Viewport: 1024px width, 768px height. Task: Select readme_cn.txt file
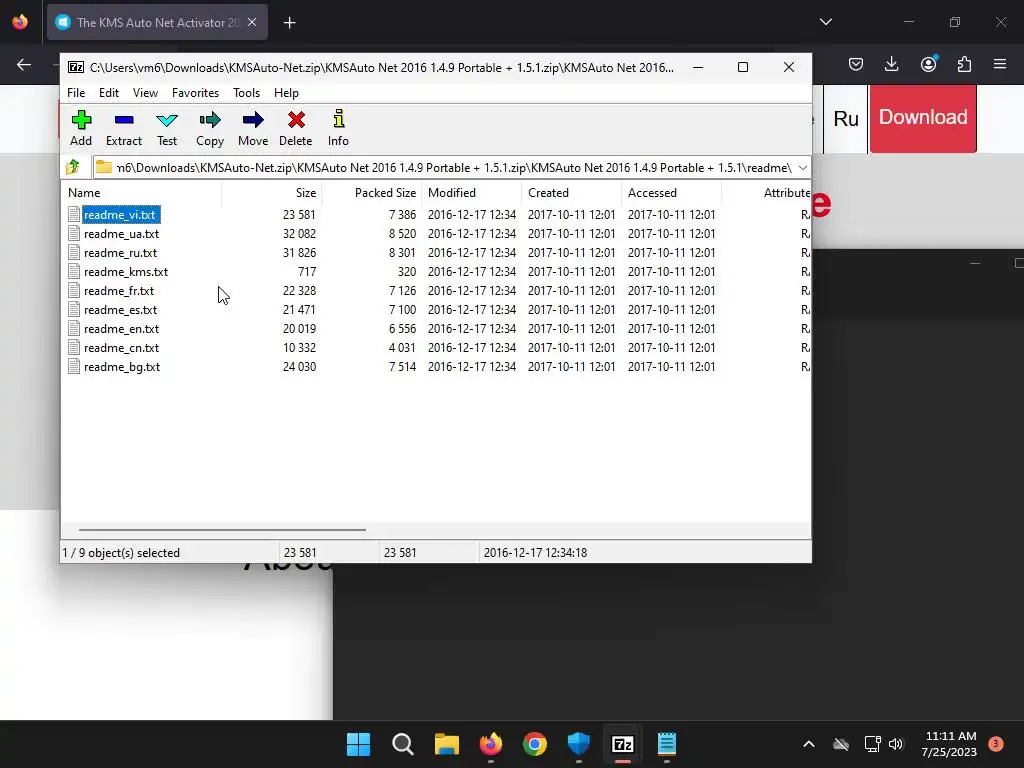point(121,347)
